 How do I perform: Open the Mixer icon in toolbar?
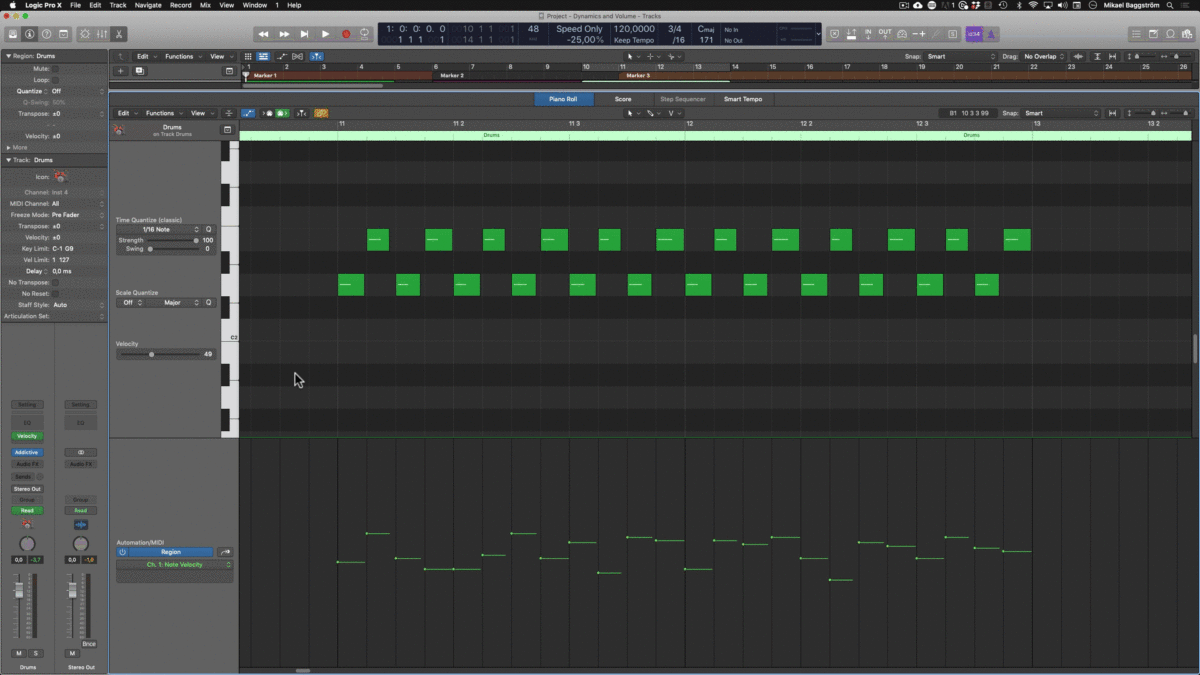coord(102,34)
